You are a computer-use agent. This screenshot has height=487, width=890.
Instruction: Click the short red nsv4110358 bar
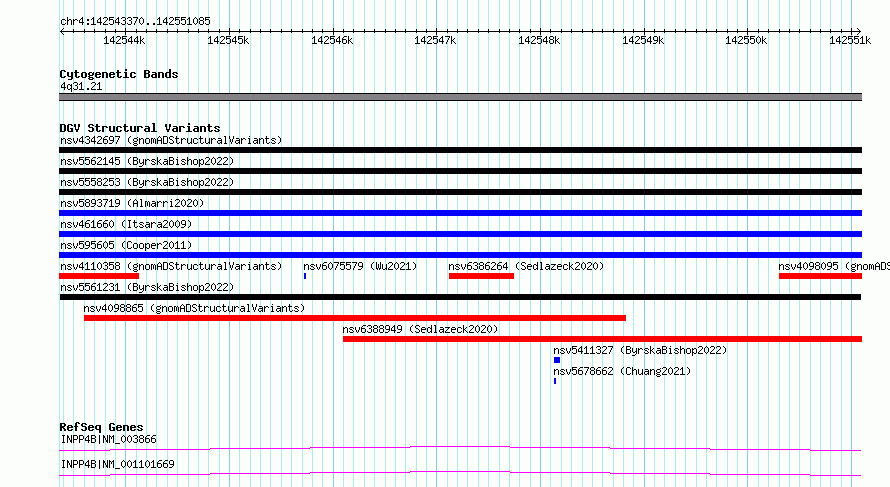click(x=99, y=276)
